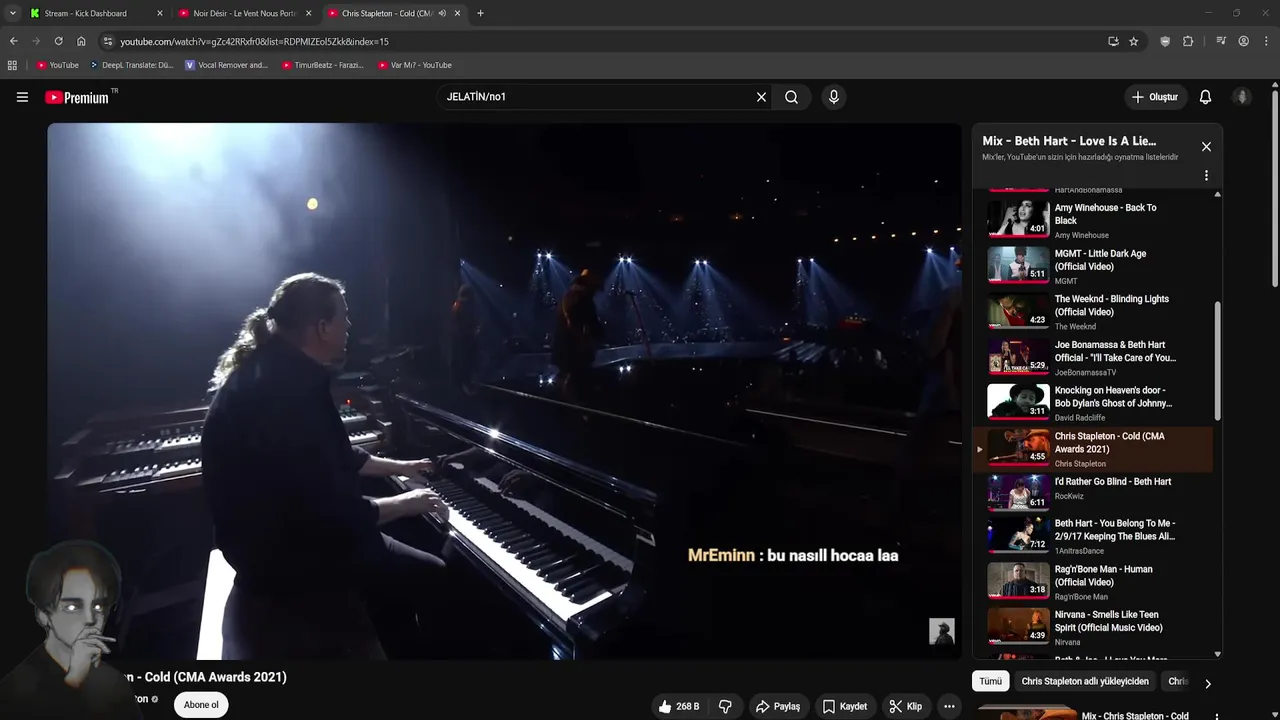The image size is (1280, 720).
Task: Open TimurBeatz bookmark
Action: [x=323, y=65]
